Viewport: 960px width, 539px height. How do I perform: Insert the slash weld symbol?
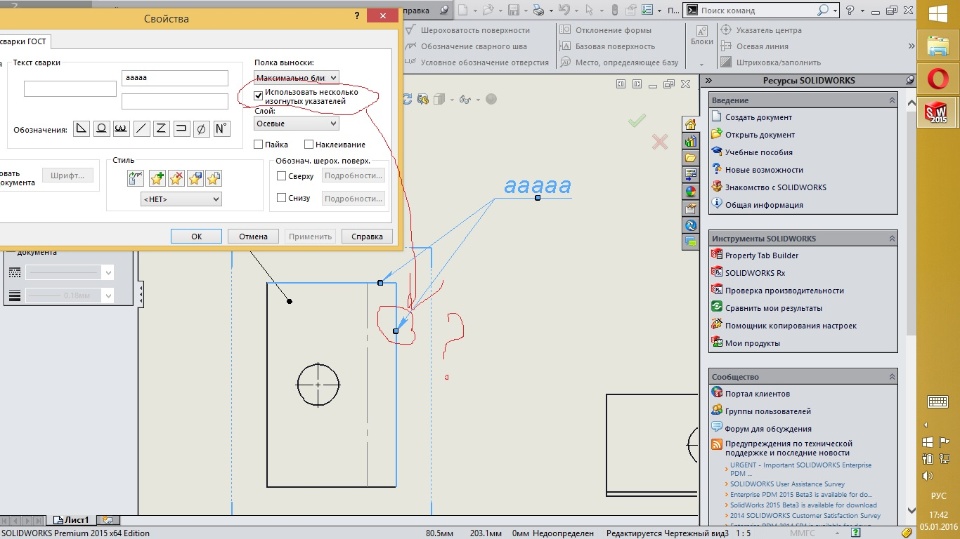pos(141,129)
